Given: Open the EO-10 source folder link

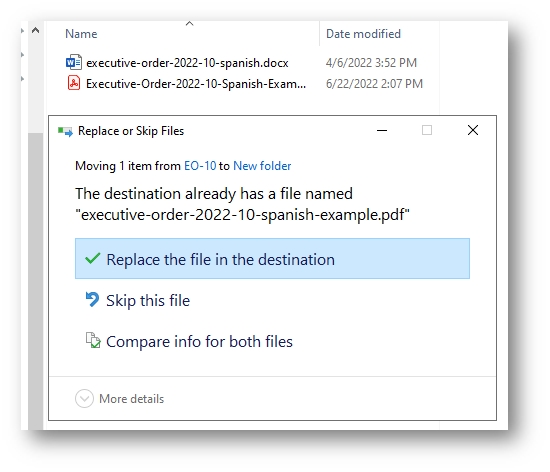Looking at the screenshot, I should click(x=200, y=166).
